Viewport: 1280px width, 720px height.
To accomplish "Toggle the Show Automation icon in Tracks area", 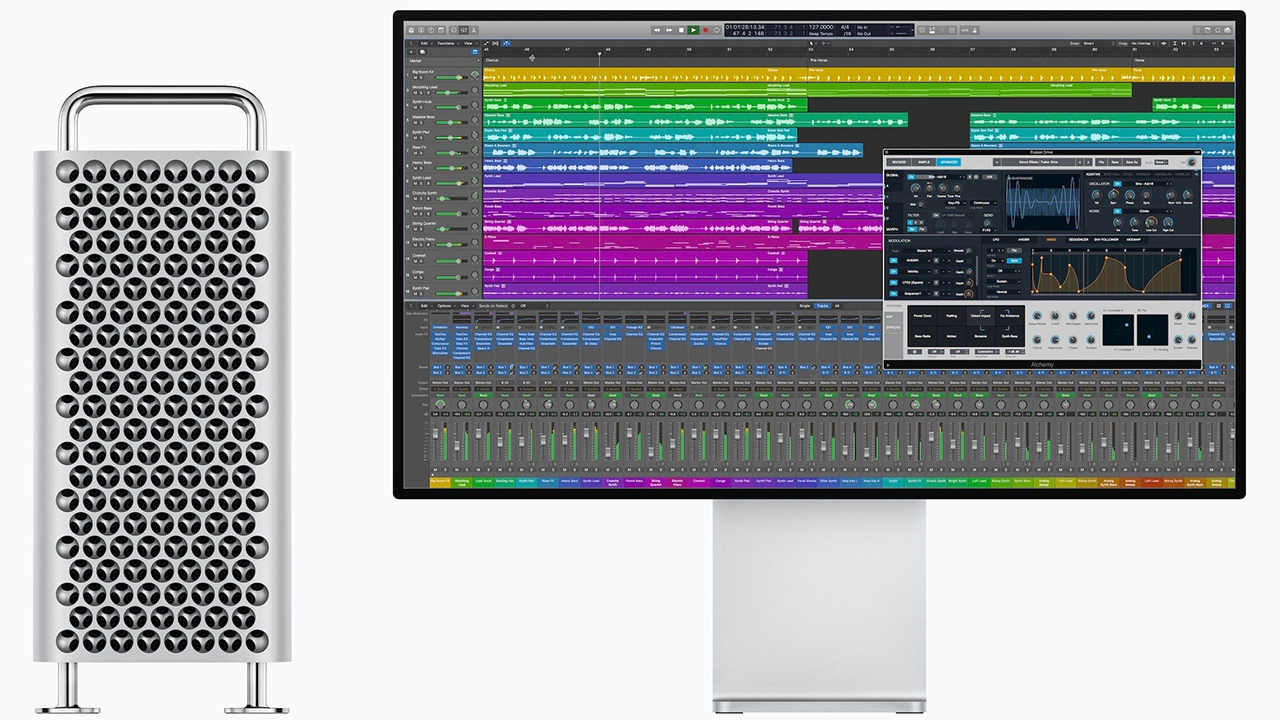I will coord(486,43).
